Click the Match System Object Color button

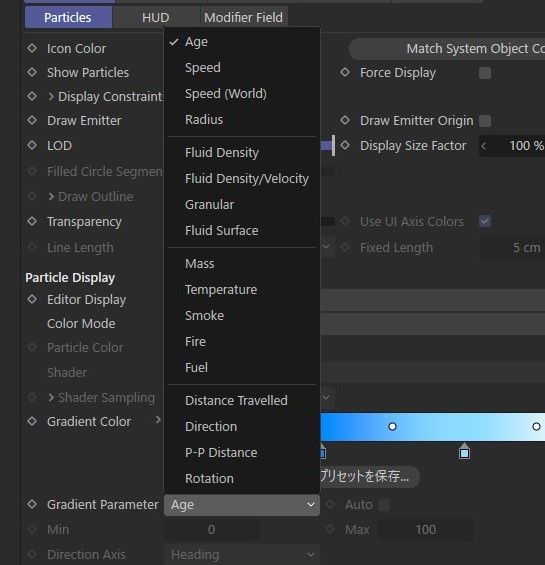click(x=447, y=49)
